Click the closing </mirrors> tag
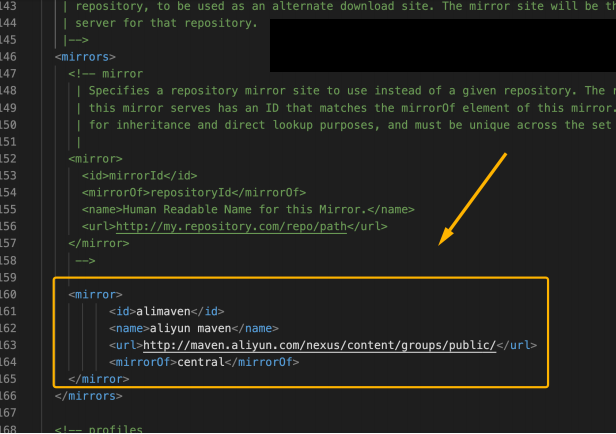616x434 pixels. coord(89,396)
